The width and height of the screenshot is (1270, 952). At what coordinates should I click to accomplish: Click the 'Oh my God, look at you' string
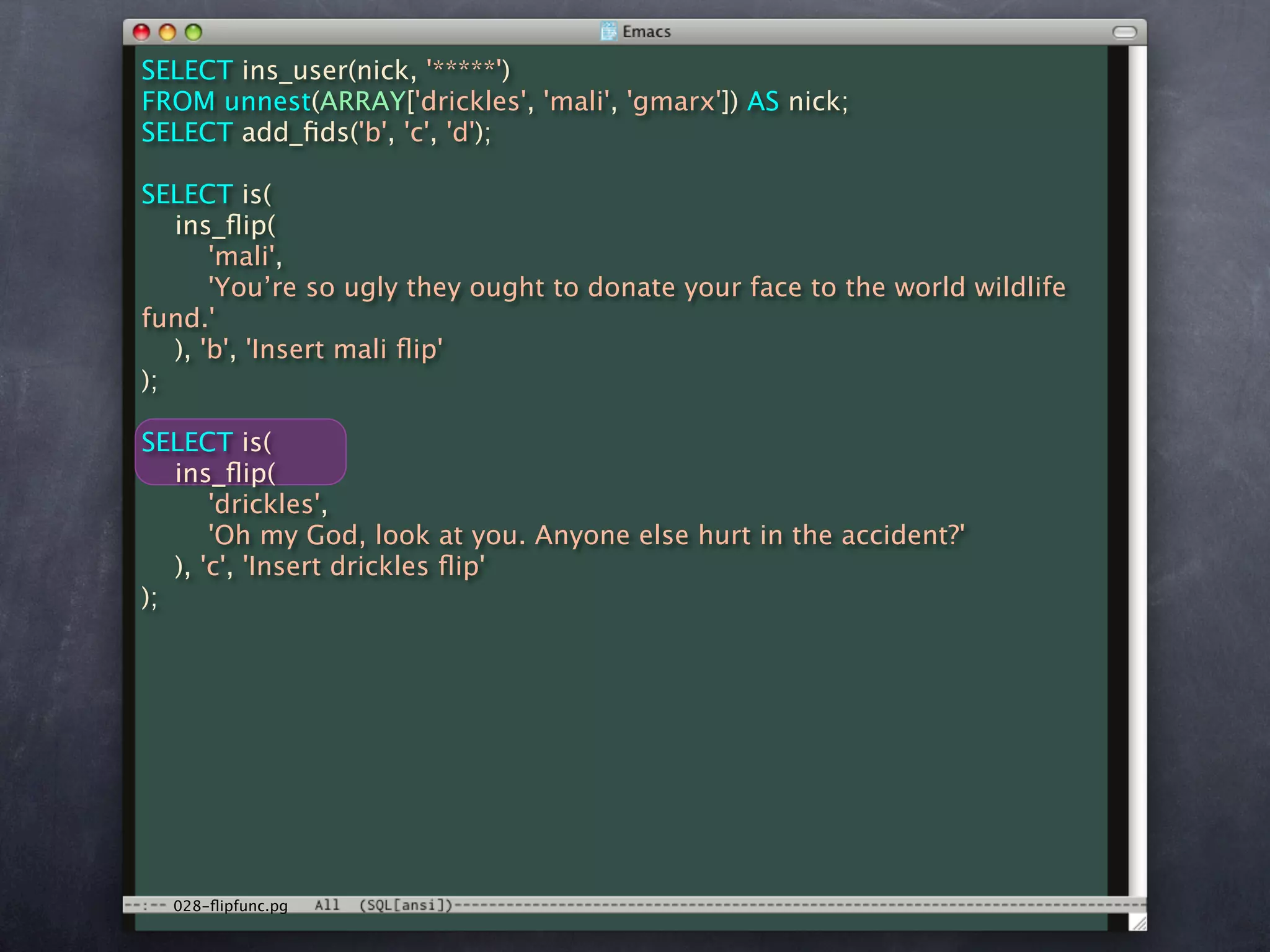587,535
